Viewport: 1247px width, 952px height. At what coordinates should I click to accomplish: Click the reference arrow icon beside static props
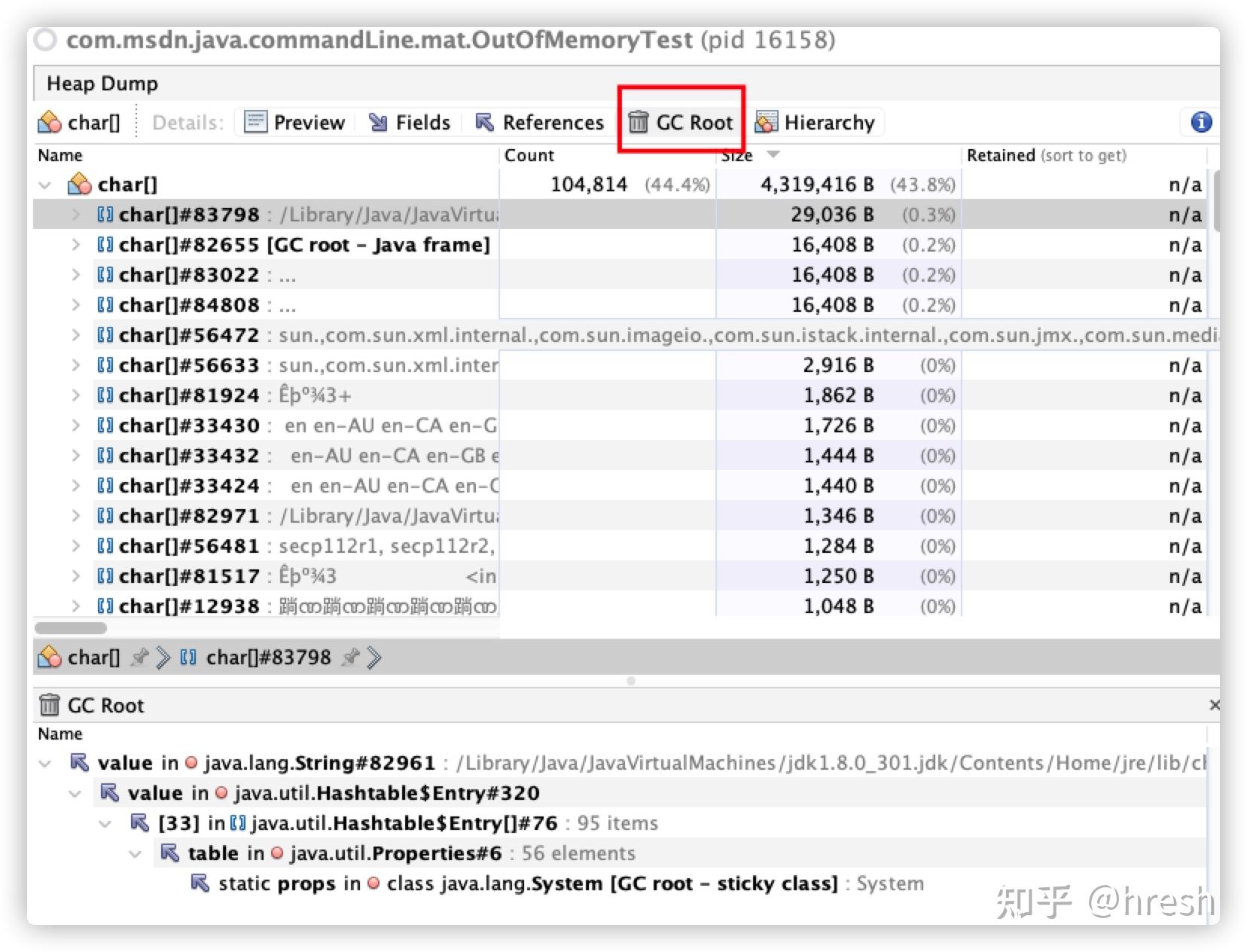point(200,883)
